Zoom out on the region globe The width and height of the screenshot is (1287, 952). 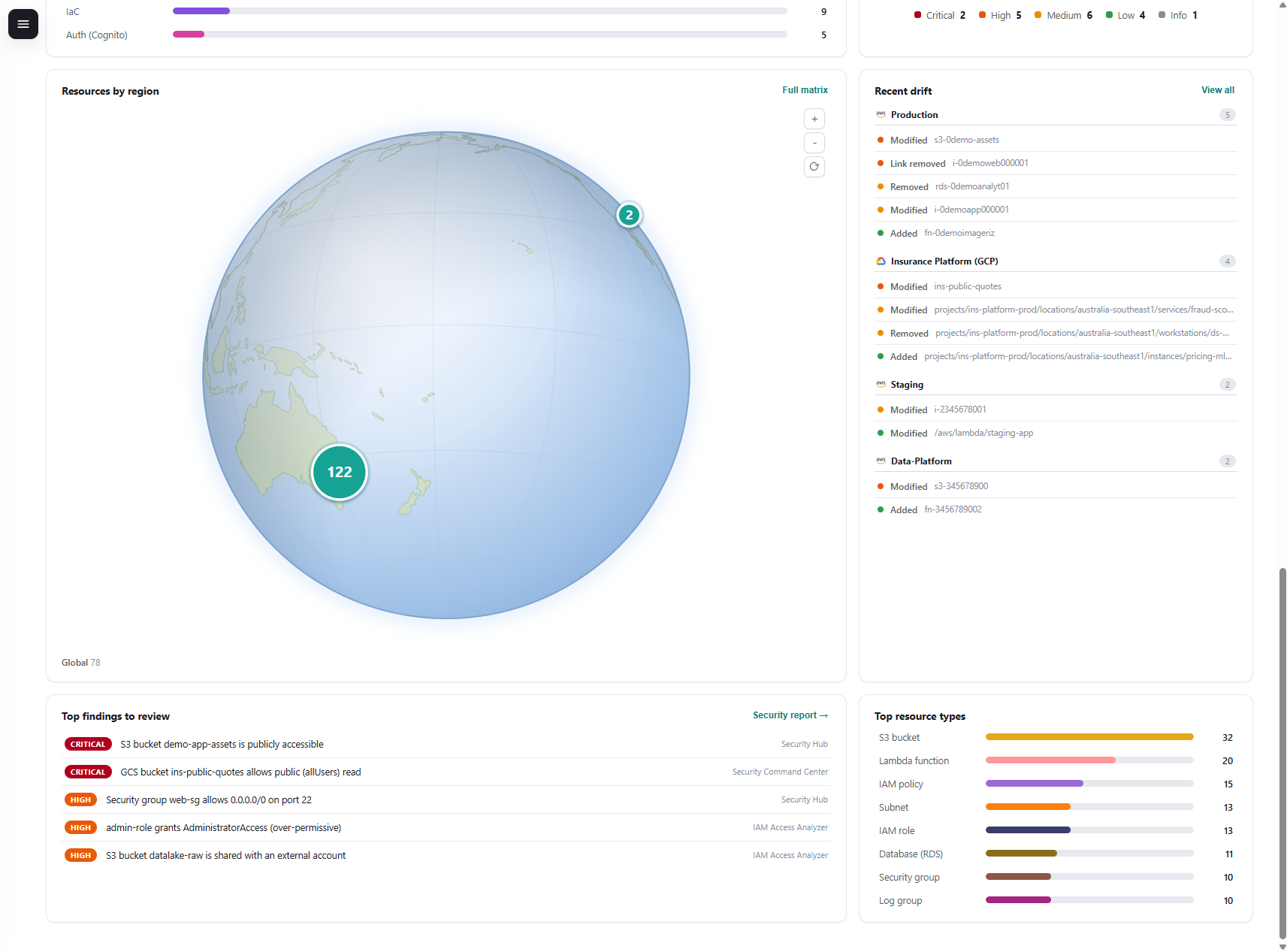click(x=814, y=143)
